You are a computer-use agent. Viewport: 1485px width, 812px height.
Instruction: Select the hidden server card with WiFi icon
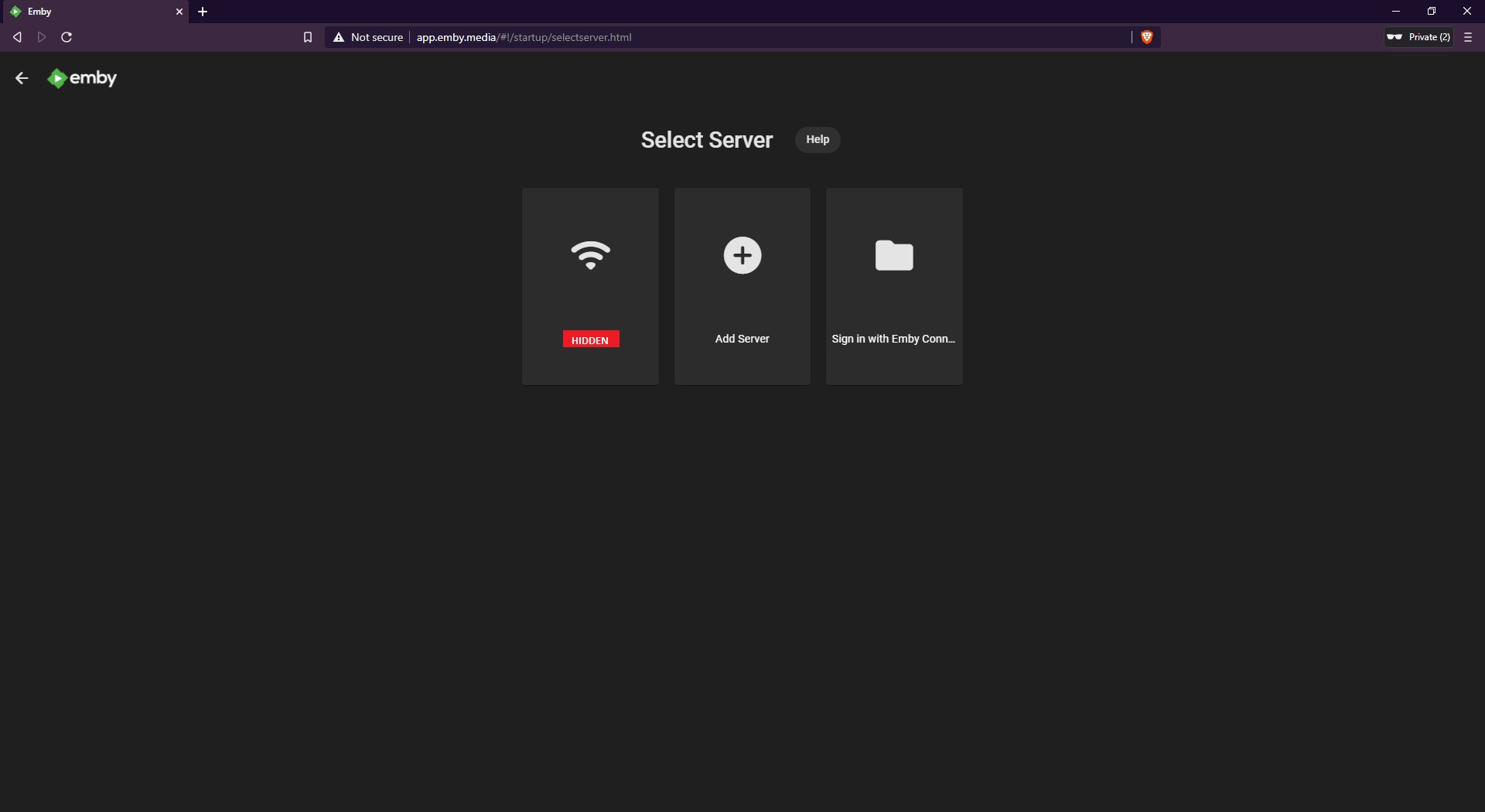pyautogui.click(x=590, y=286)
